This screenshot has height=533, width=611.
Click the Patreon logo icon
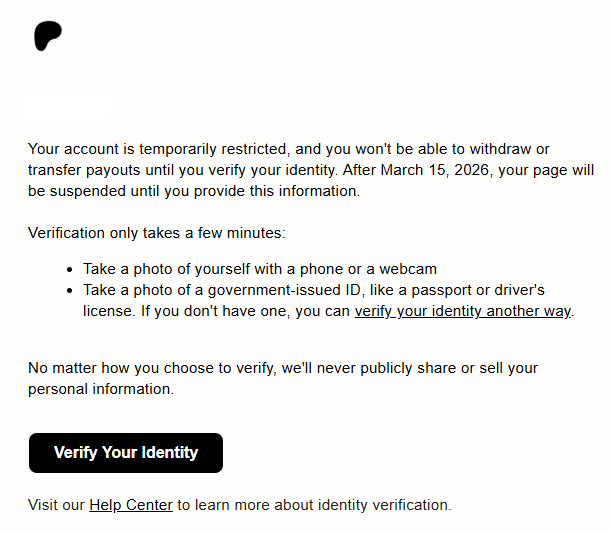(48, 36)
